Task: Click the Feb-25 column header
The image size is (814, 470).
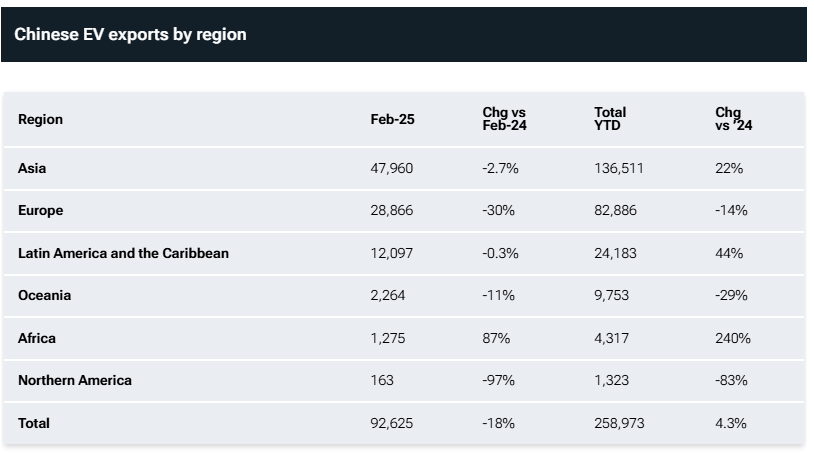Action: (x=392, y=119)
